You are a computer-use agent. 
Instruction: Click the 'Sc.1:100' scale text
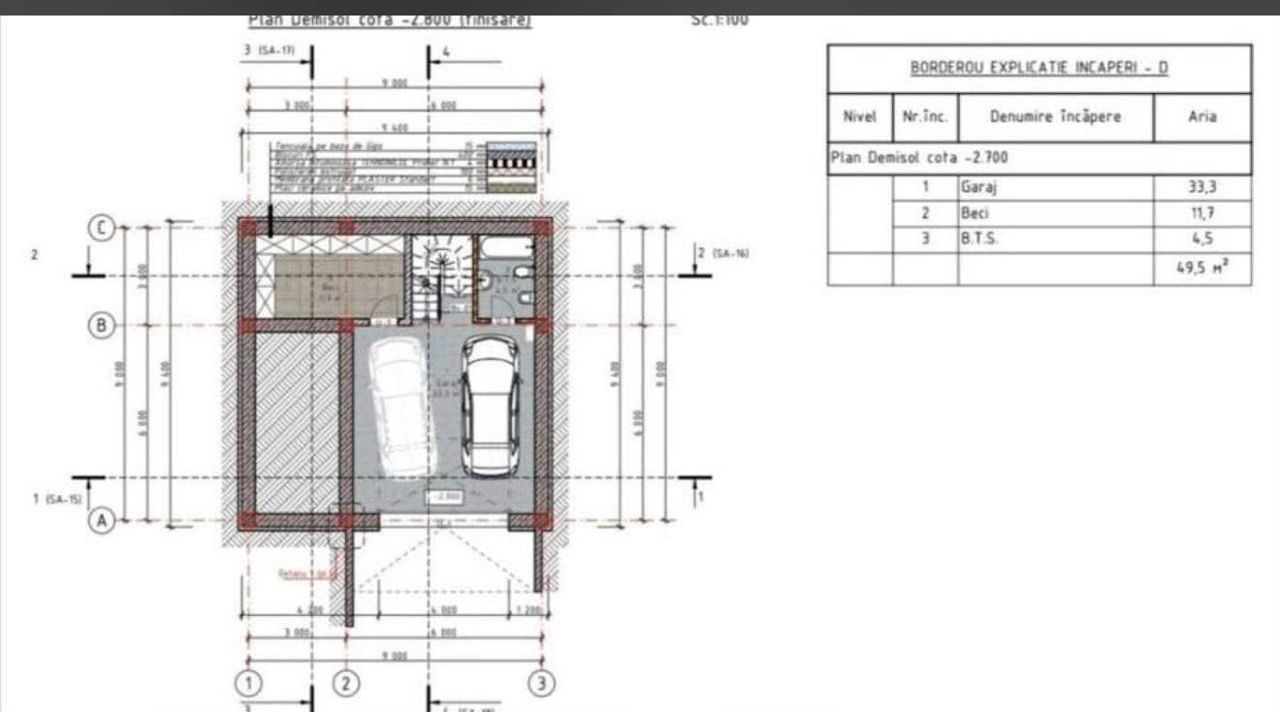[720, 20]
